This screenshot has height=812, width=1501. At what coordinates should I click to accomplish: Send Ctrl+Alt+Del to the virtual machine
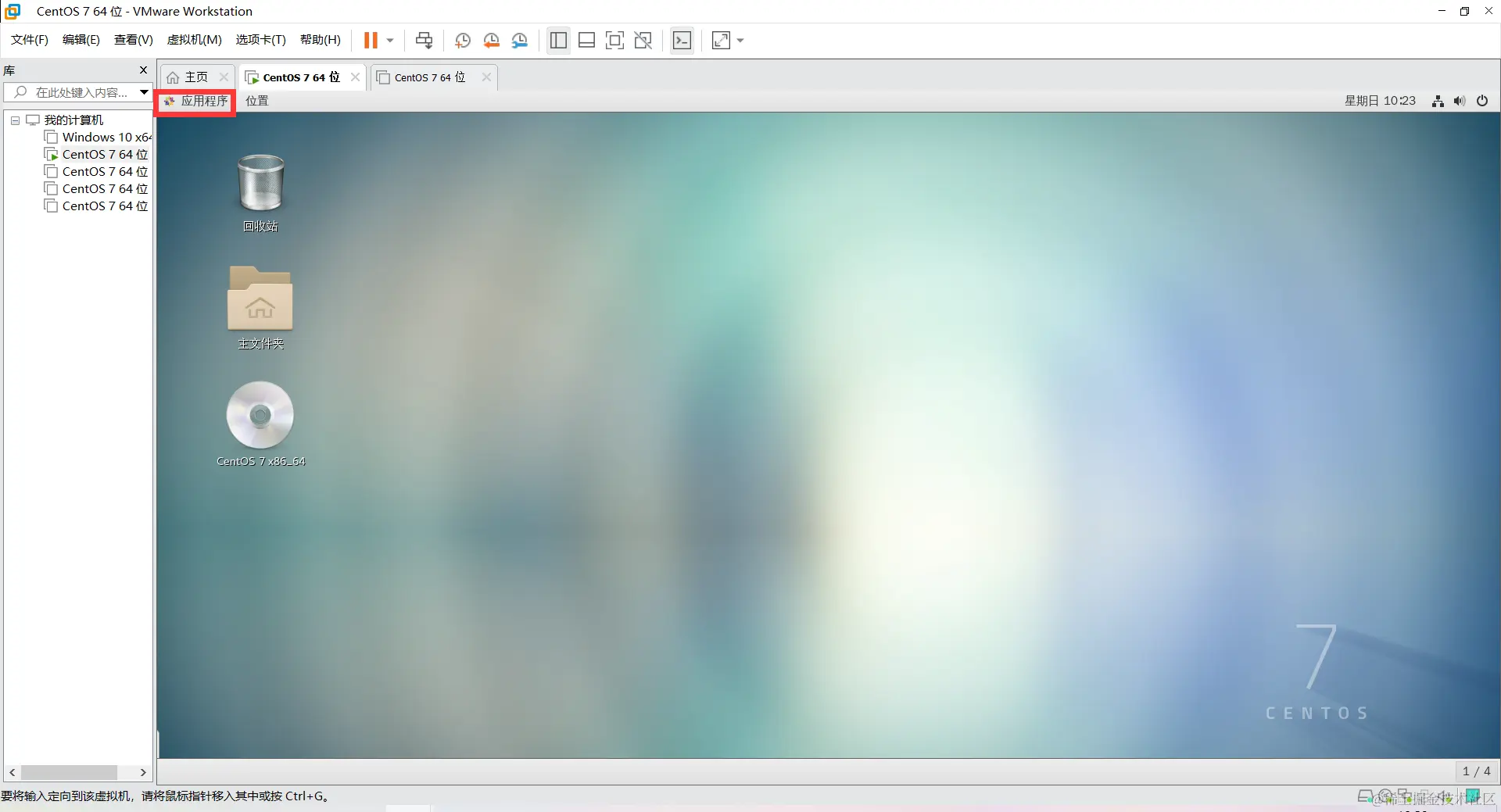point(424,40)
